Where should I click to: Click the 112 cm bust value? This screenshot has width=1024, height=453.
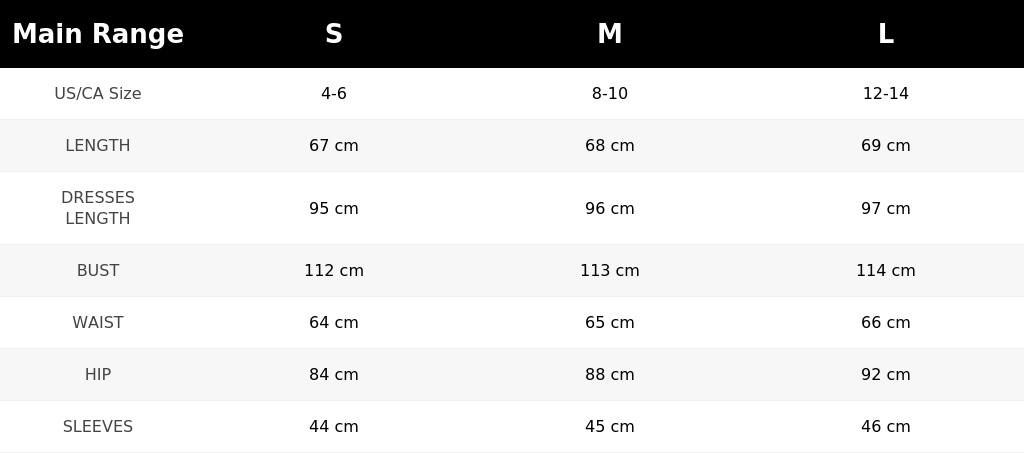click(334, 270)
